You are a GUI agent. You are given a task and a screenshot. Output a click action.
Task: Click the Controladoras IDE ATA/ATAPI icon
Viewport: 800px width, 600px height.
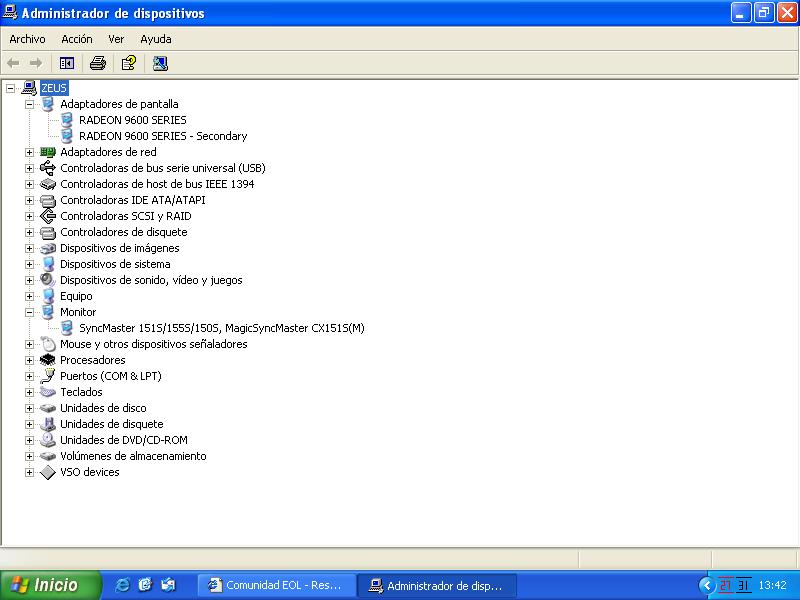pyautogui.click(x=47, y=201)
